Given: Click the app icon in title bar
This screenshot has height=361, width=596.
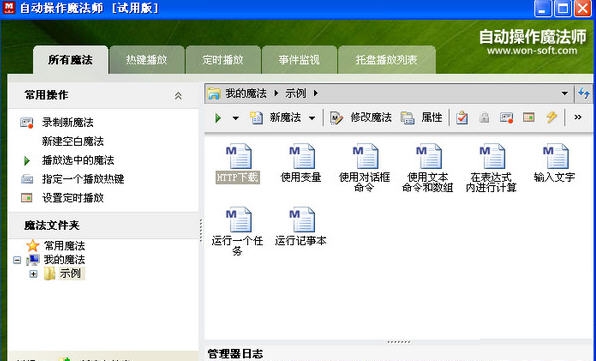Looking at the screenshot, I should coord(8,8).
